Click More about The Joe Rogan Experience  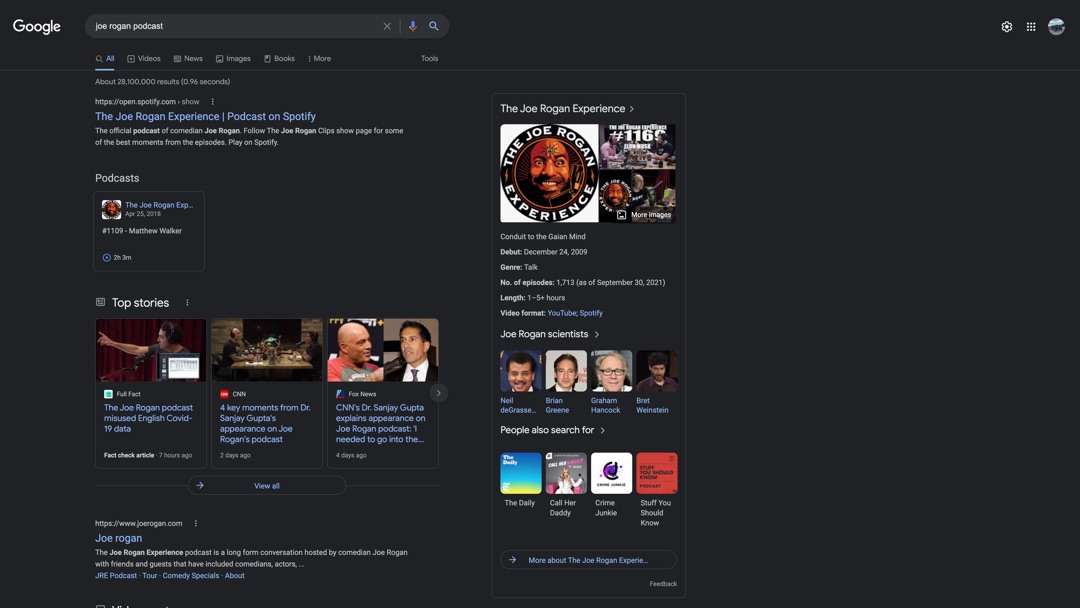click(x=588, y=560)
